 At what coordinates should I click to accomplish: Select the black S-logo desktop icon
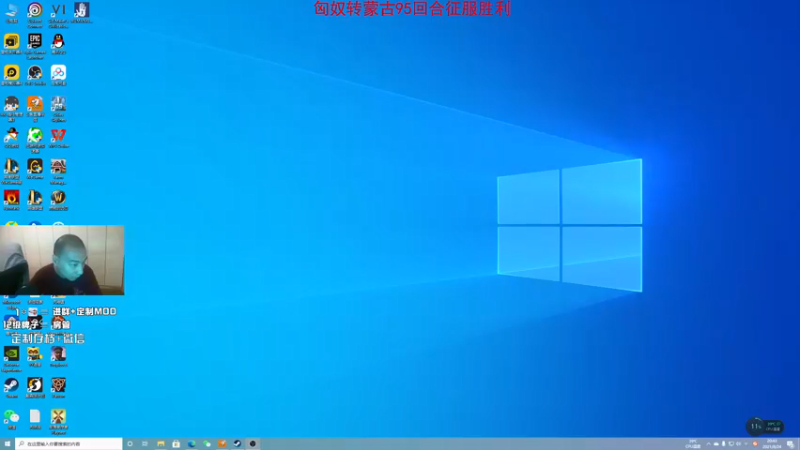coord(35,387)
